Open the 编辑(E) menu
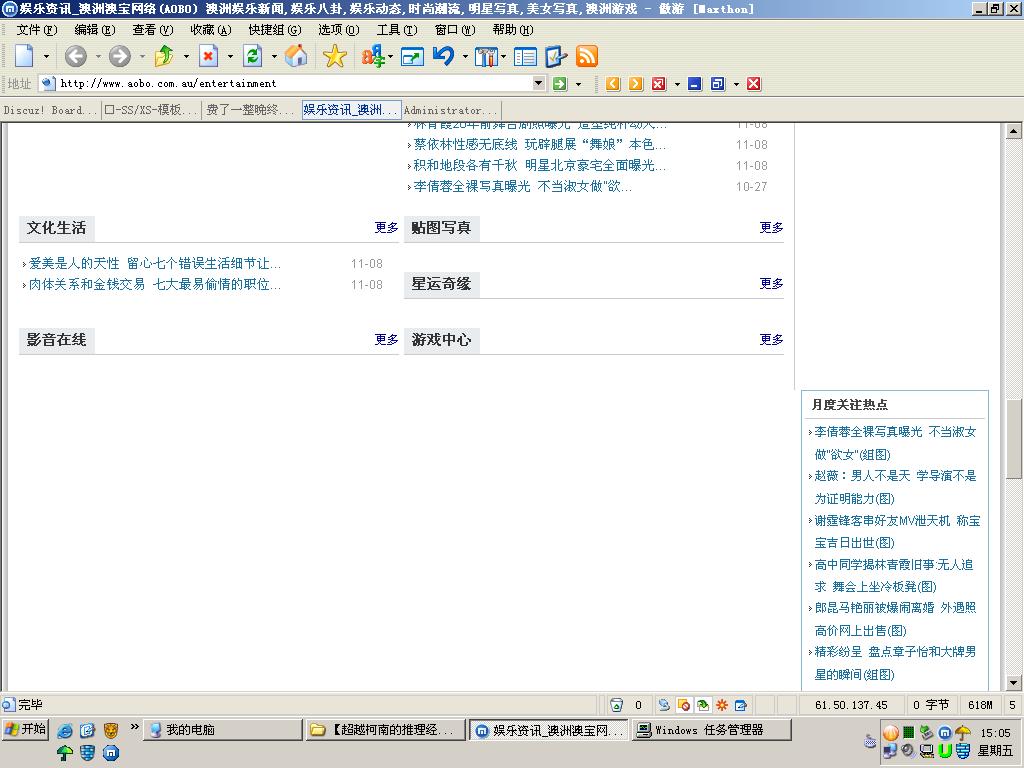1024x768 pixels. [x=95, y=30]
